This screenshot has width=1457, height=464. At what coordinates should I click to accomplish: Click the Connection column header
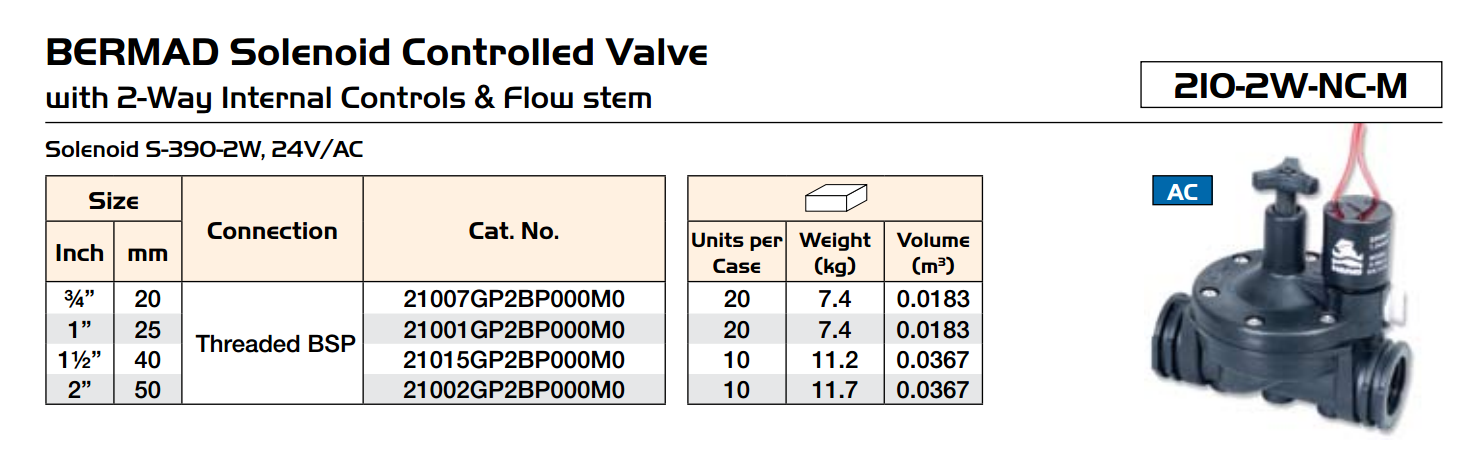(x=272, y=230)
